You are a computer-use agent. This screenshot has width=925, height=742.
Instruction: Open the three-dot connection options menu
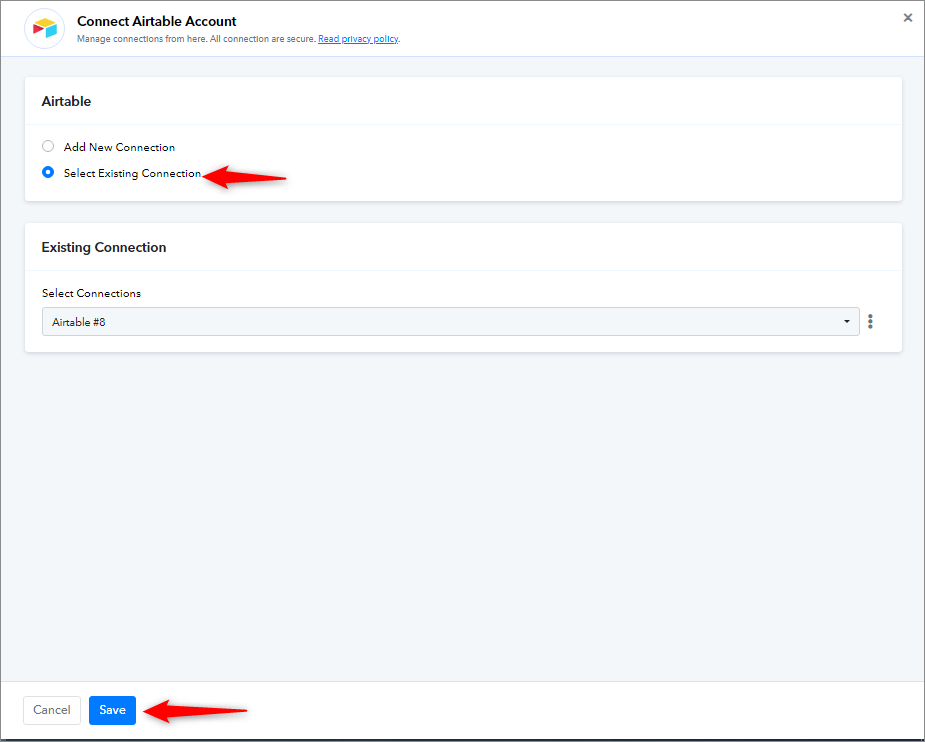[870, 321]
